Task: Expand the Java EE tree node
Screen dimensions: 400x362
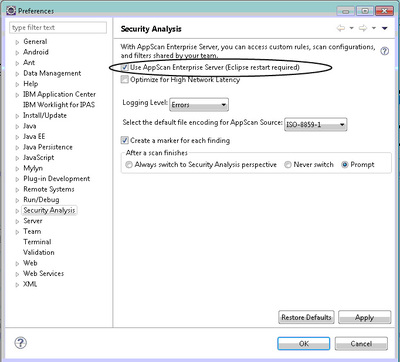Action: 17,137
